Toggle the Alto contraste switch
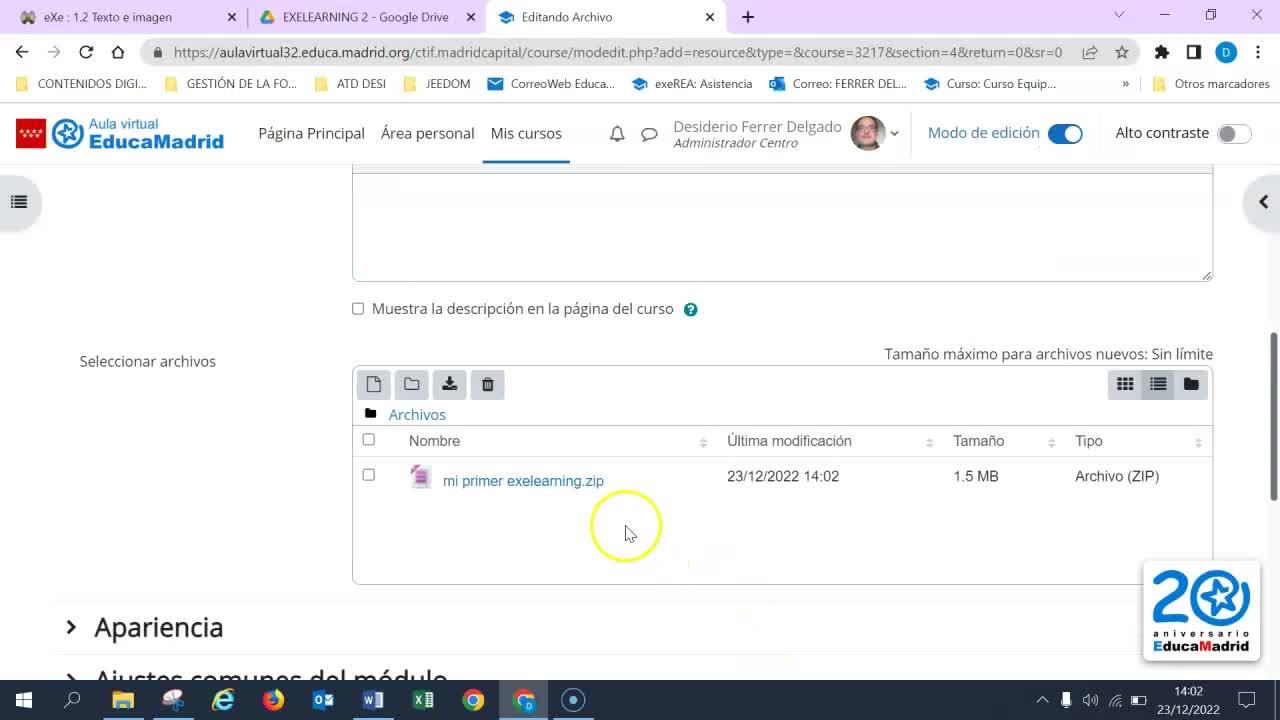Image resolution: width=1280 pixels, height=720 pixels. [1234, 134]
